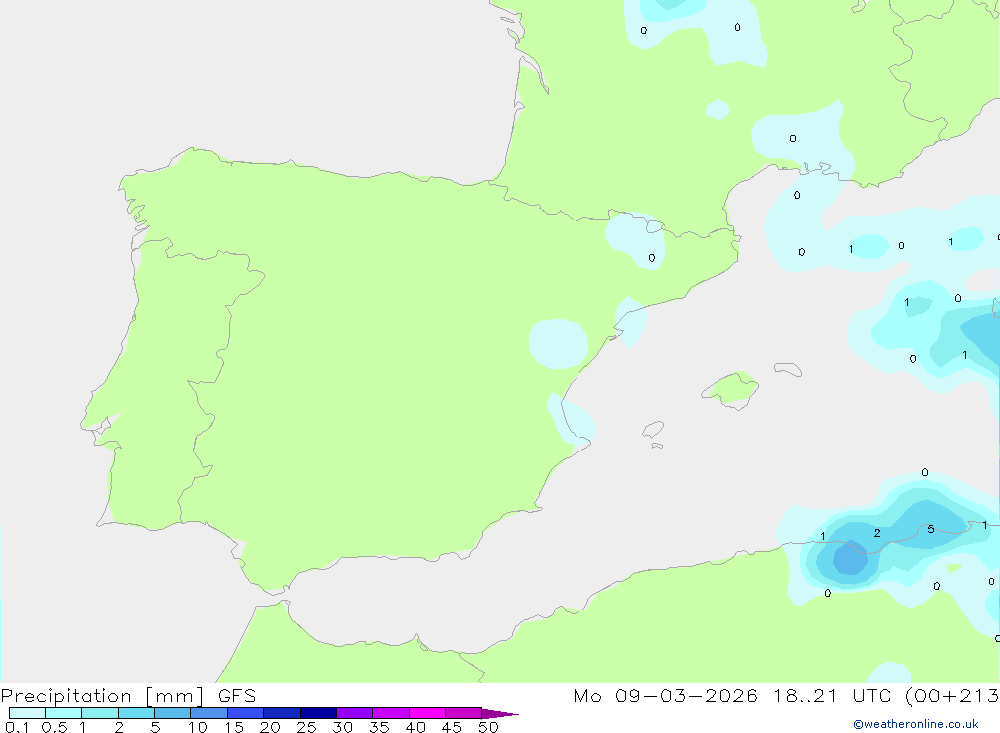Click the legend scale label '15'
The height and width of the screenshot is (733, 1000).
click(234, 727)
